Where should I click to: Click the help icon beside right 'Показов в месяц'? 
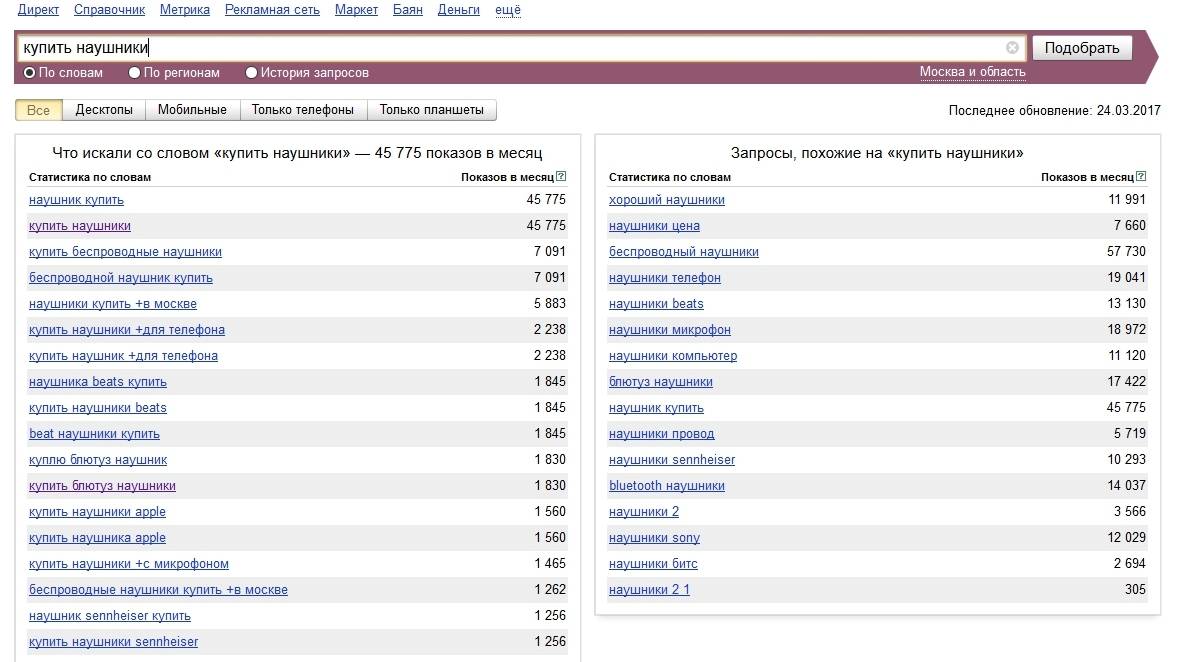[1141, 177]
